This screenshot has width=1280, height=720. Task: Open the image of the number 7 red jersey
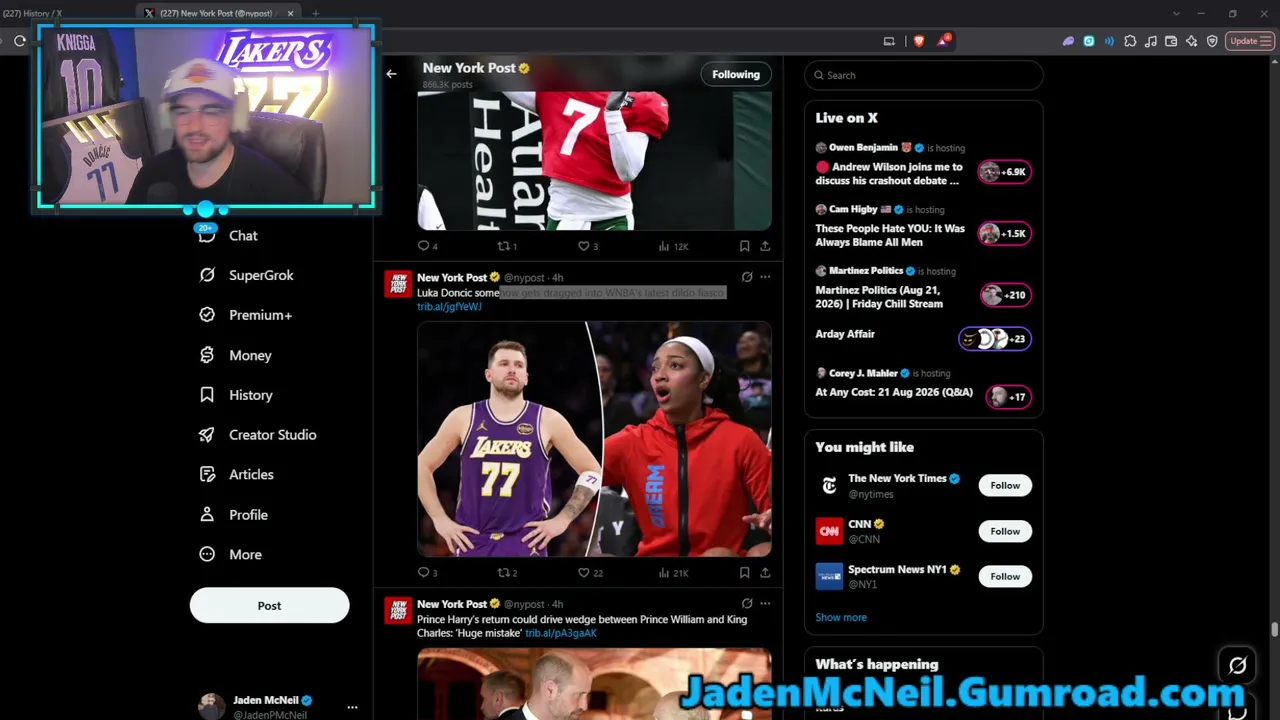coord(594,161)
